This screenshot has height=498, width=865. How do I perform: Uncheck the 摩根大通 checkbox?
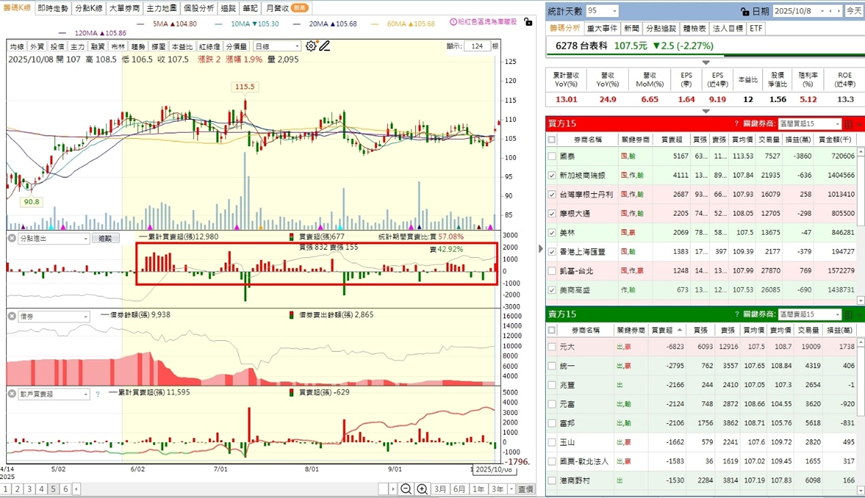click(552, 213)
